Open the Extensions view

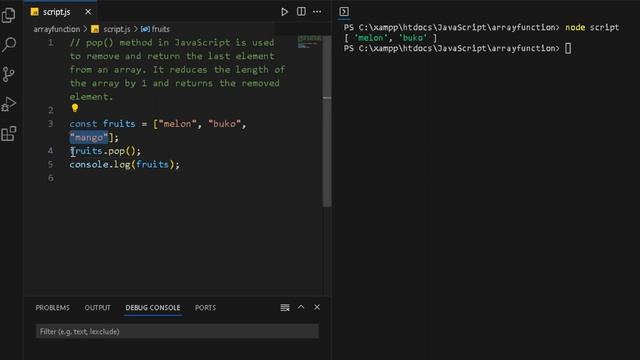click(x=9, y=133)
